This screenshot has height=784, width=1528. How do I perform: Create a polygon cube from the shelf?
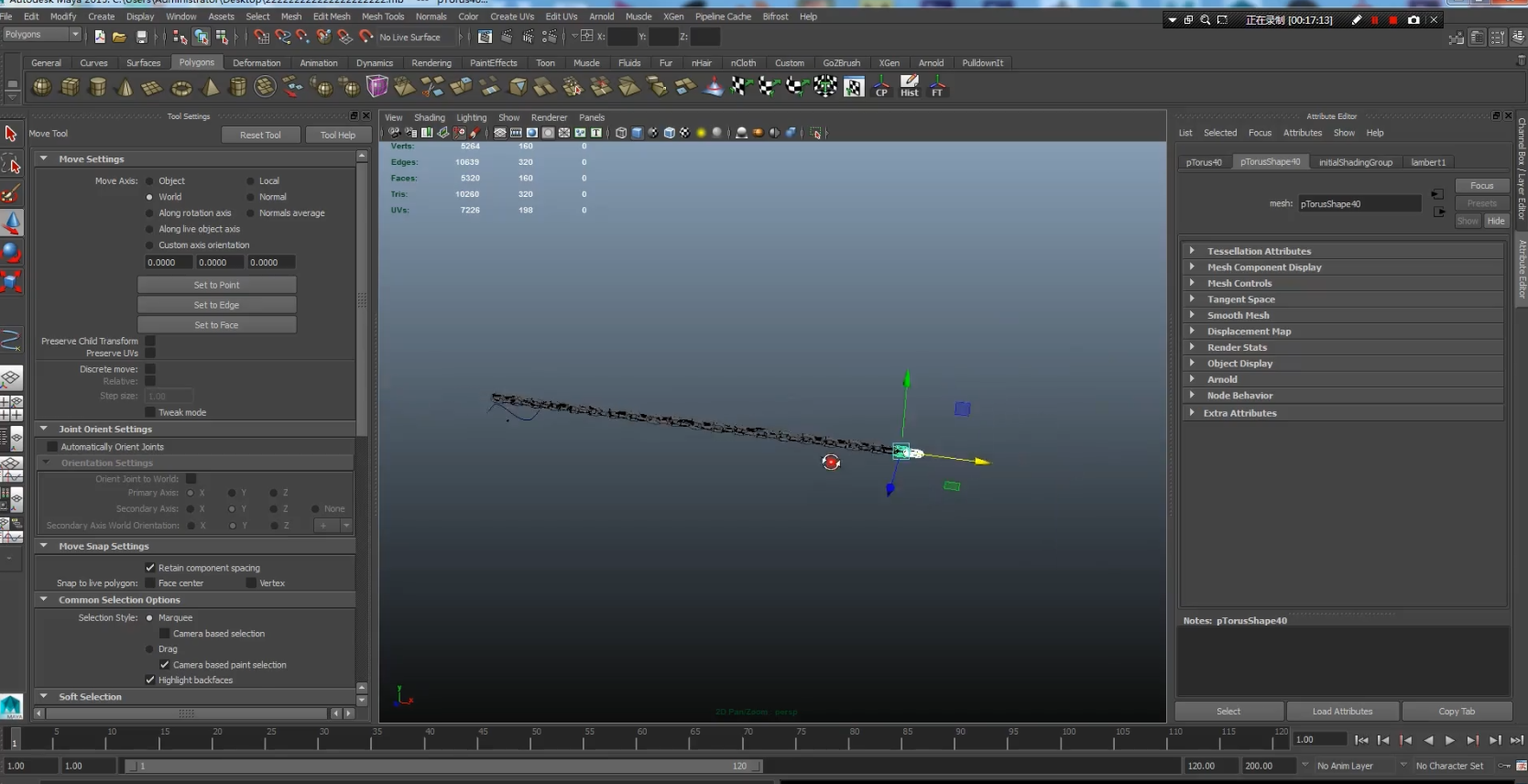[x=70, y=87]
